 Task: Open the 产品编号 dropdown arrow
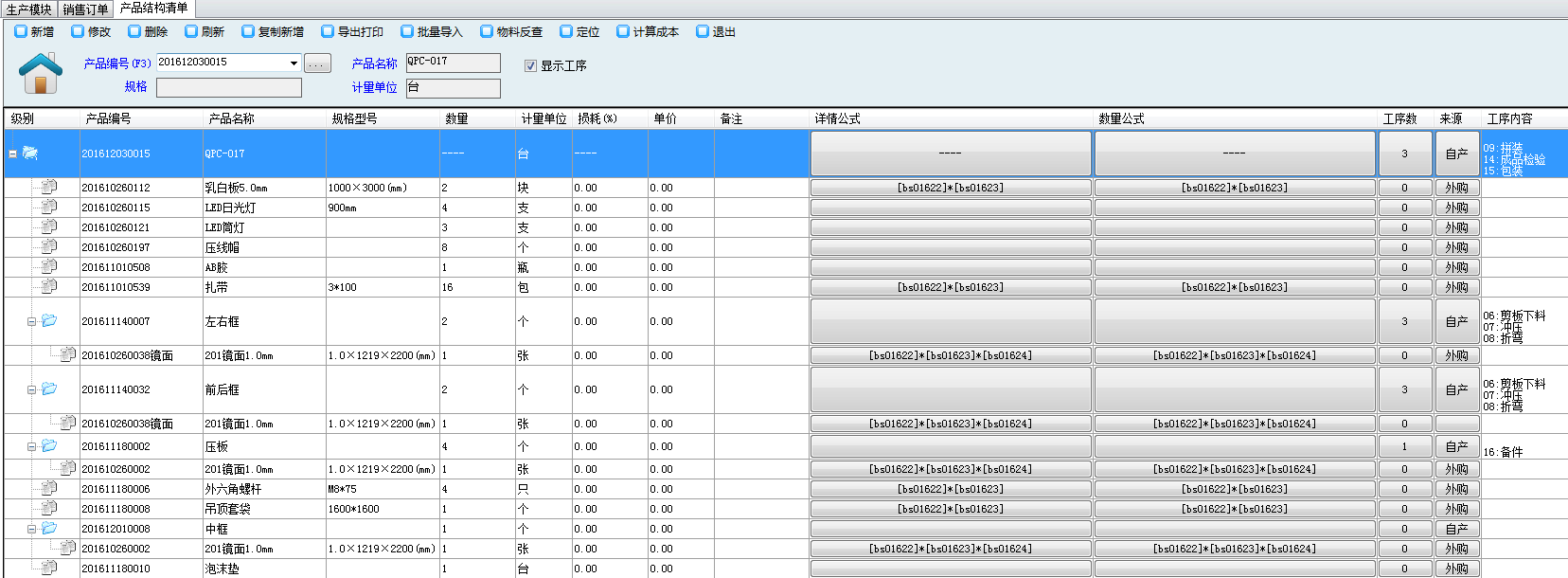pyautogui.click(x=294, y=63)
